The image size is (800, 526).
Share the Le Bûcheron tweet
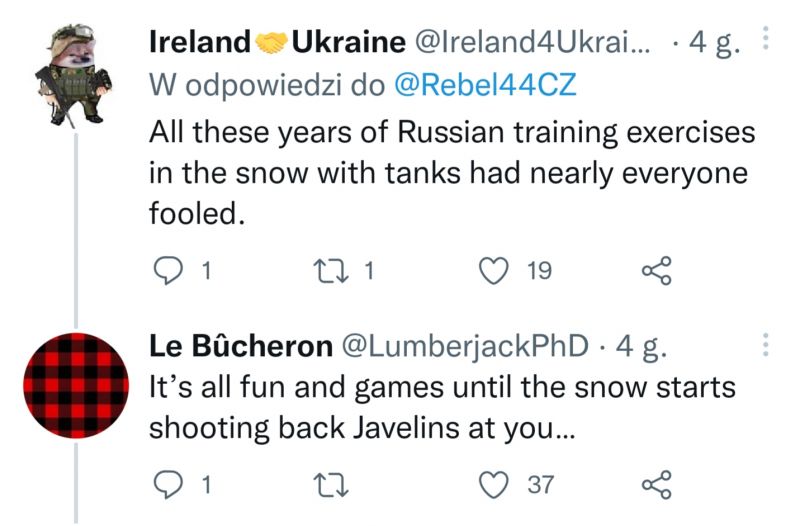pyautogui.click(x=657, y=485)
